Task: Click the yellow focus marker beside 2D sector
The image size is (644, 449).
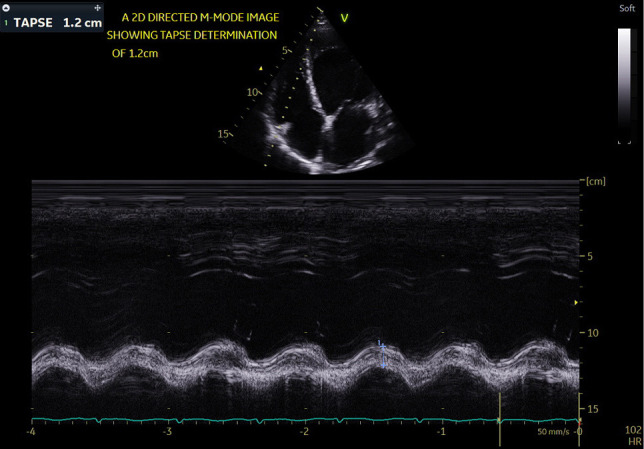Action: pyautogui.click(x=262, y=68)
